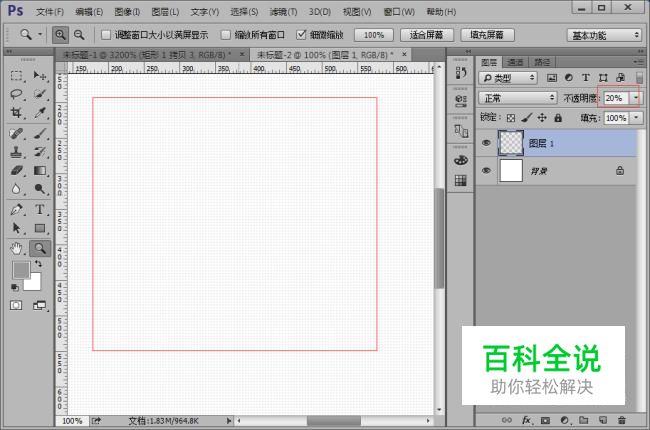
Task: Select the Zoom tool in toolbox
Action: coord(40,248)
